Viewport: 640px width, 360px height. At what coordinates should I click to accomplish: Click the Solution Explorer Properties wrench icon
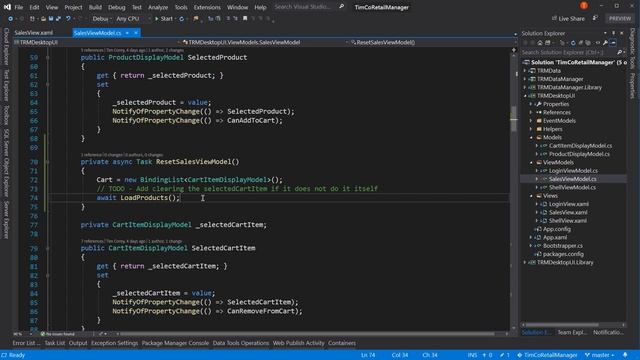pyautogui.click(x=605, y=43)
